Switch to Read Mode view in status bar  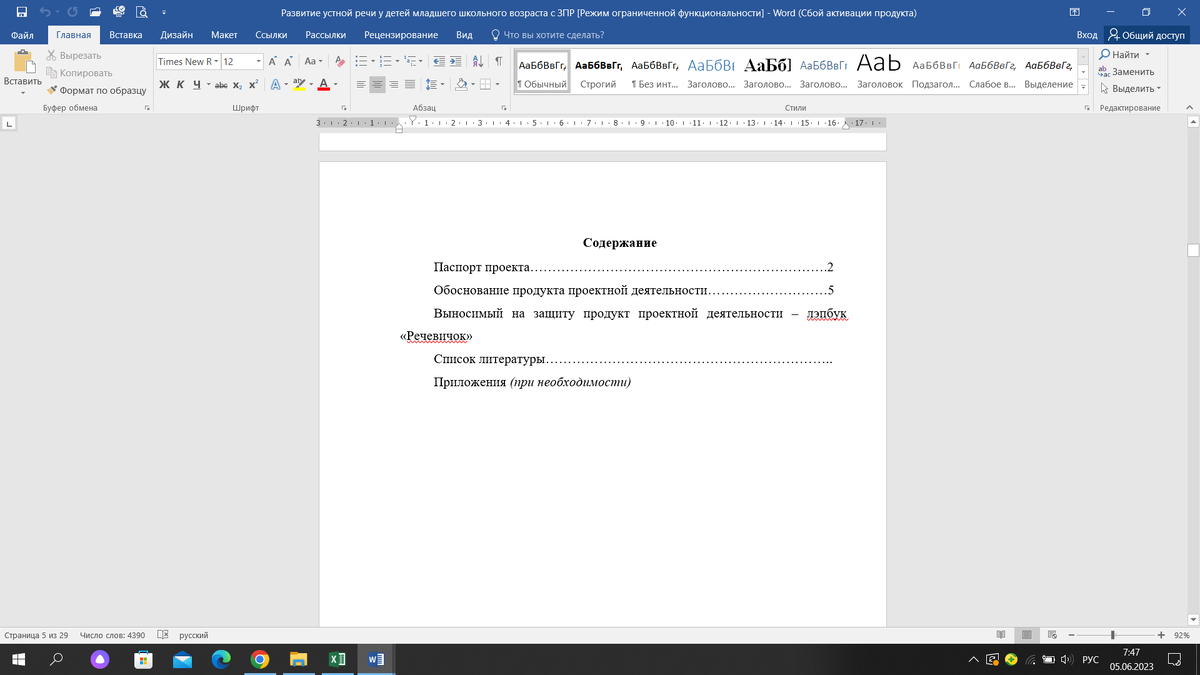pos(1002,635)
